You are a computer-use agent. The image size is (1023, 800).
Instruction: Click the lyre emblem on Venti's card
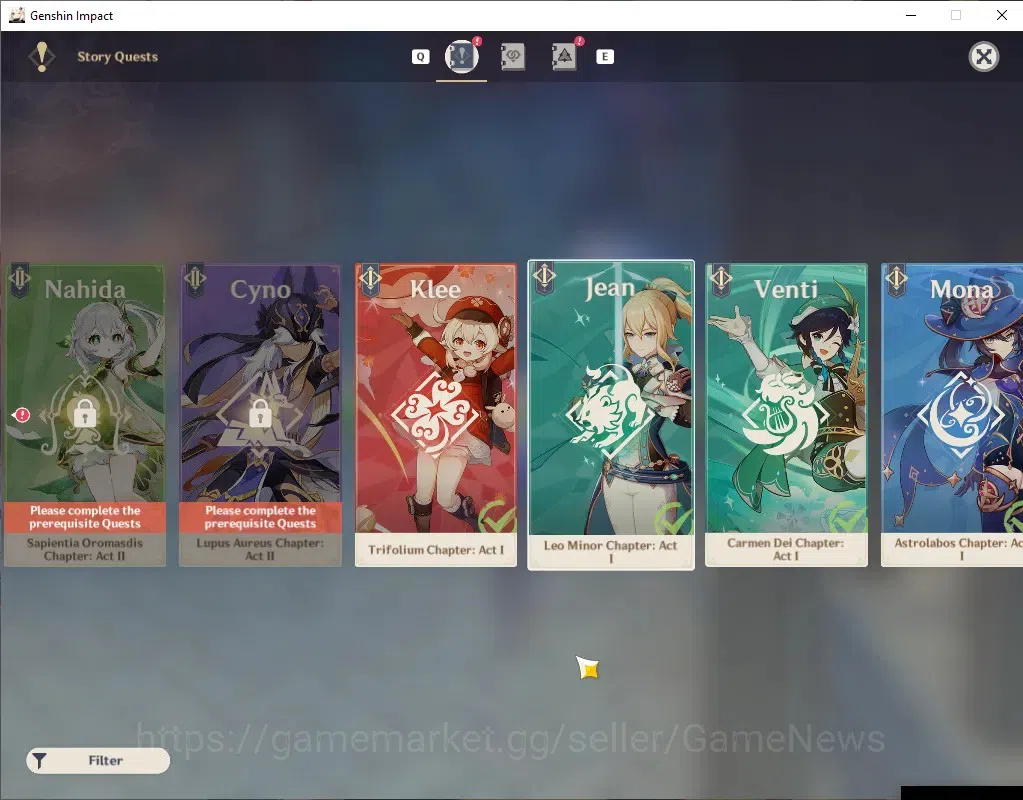click(x=785, y=414)
